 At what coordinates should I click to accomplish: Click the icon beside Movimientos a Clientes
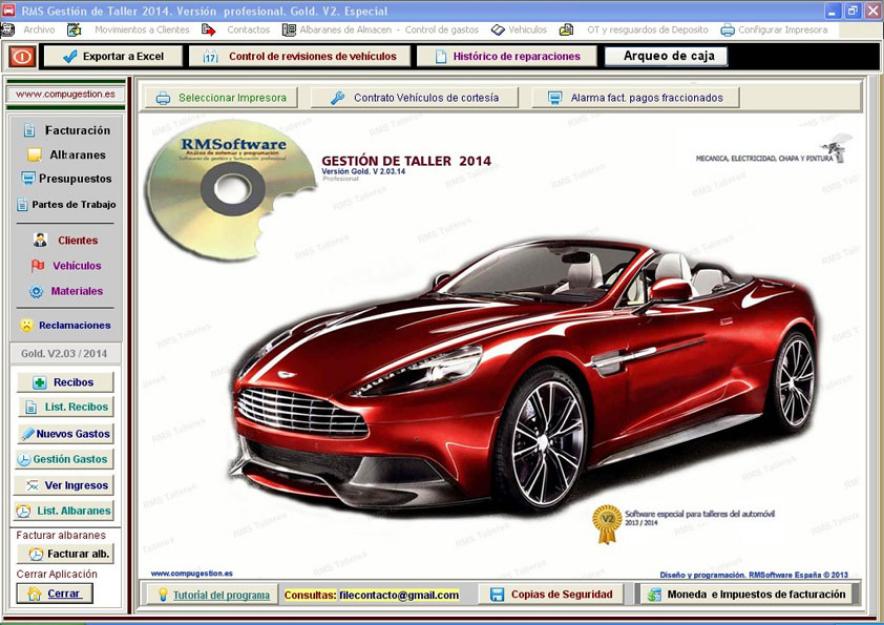pyautogui.click(x=74, y=30)
